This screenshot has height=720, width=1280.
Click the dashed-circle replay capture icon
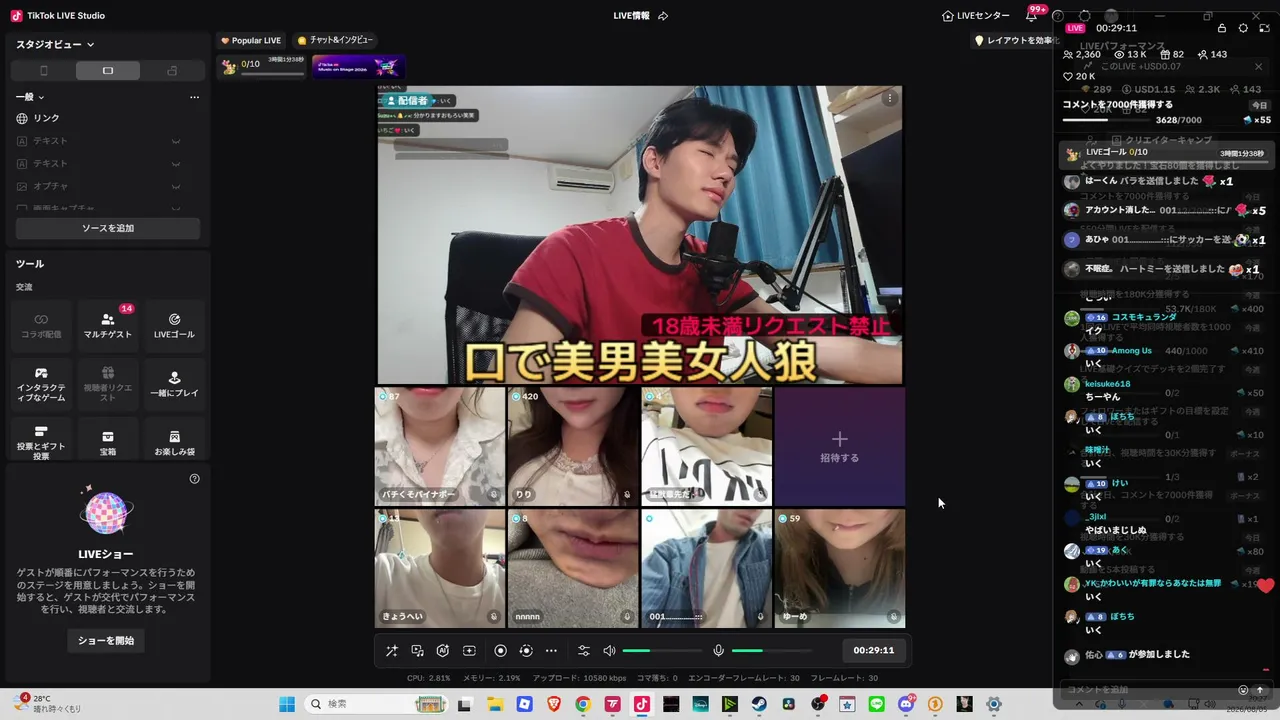pos(526,651)
